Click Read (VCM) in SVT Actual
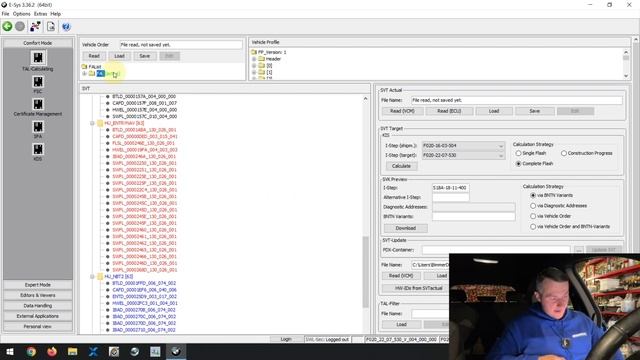The image size is (640, 360). [402, 111]
